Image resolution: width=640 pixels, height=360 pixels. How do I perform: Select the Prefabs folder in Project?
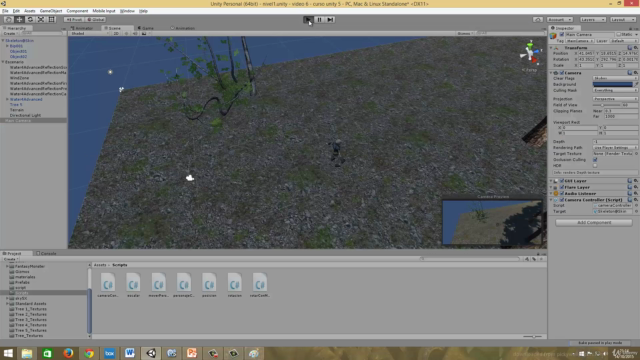coord(22,282)
